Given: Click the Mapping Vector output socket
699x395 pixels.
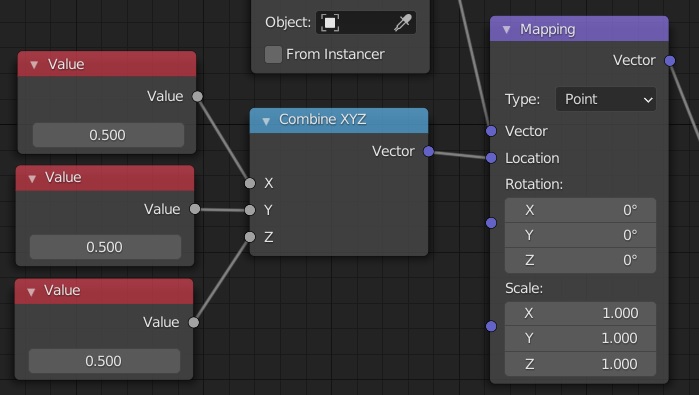Looking at the screenshot, I should pos(670,61).
